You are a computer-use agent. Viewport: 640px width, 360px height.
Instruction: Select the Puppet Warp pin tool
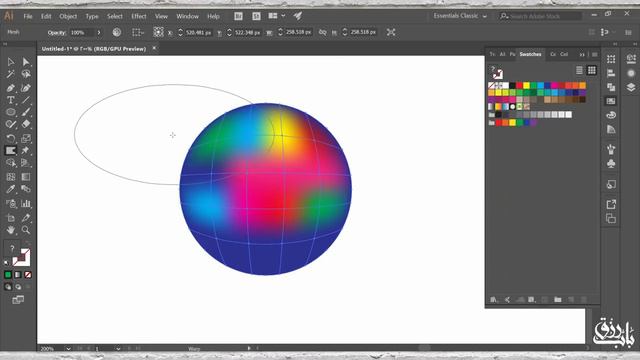click(x=26, y=151)
